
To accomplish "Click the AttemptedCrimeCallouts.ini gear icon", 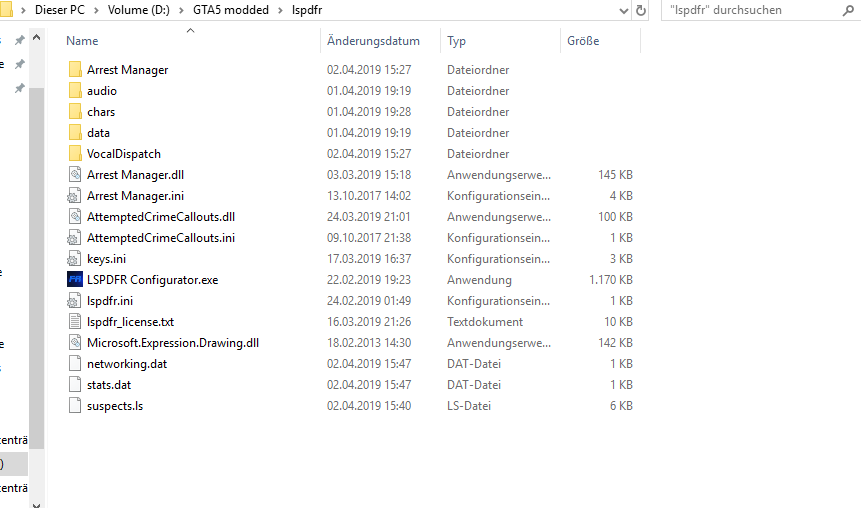I will pos(74,238).
